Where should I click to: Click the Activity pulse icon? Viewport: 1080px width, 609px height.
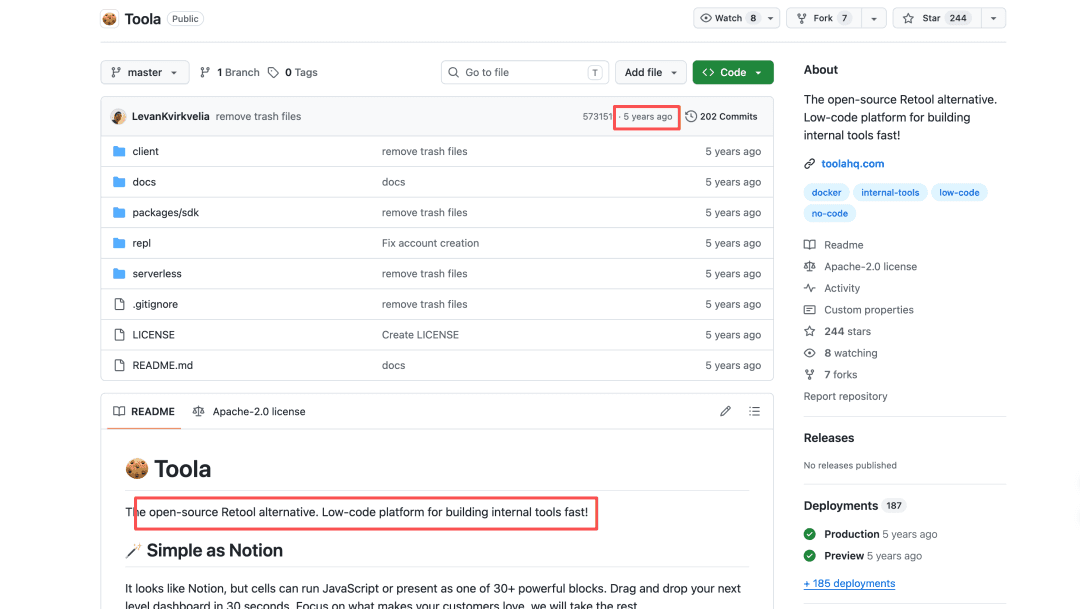(x=809, y=288)
